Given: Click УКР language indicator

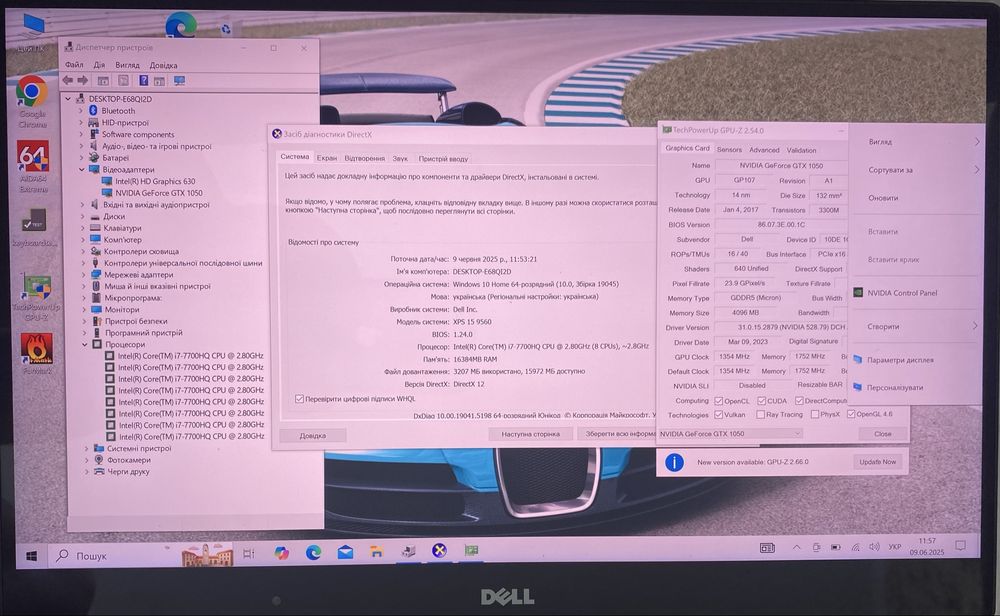Looking at the screenshot, I should pyautogui.click(x=895, y=547).
